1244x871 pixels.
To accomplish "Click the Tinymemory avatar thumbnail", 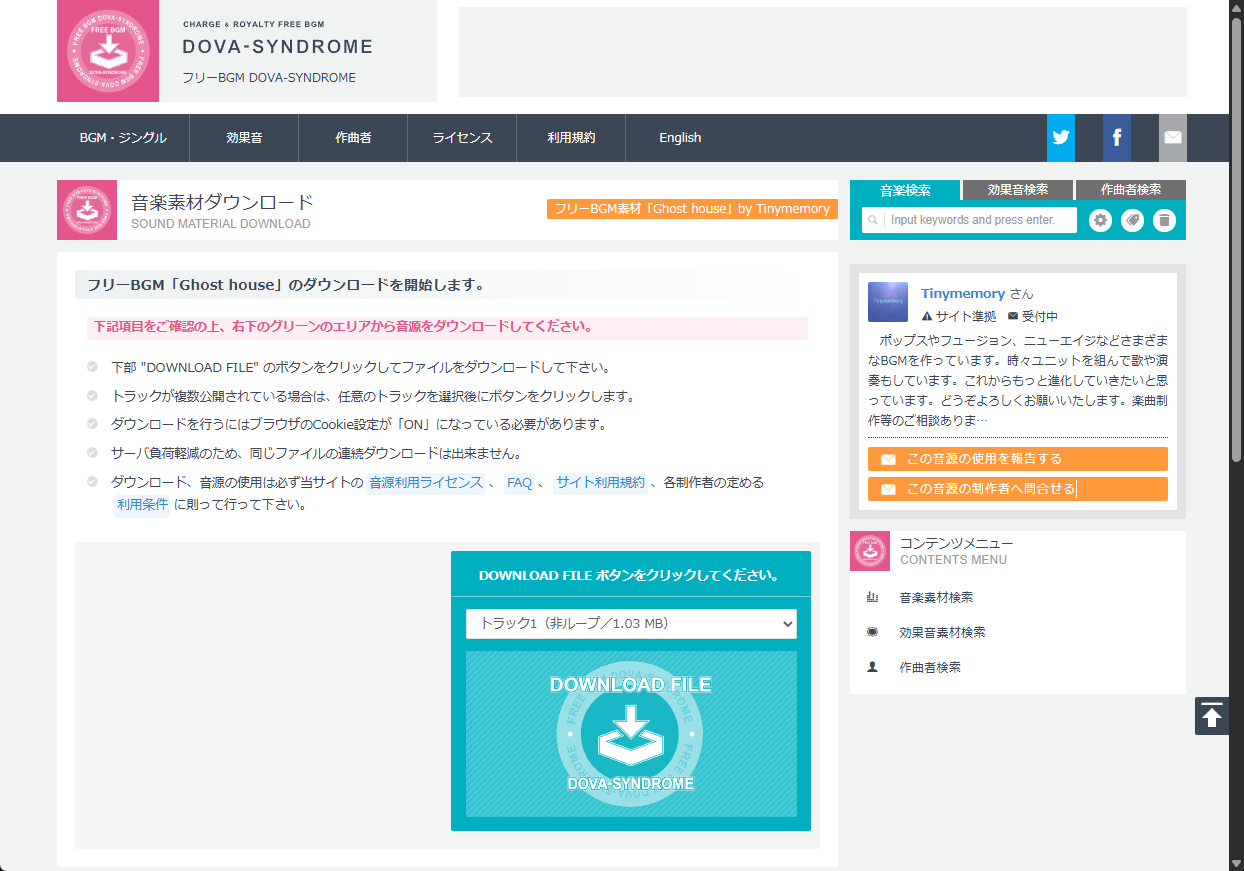I will 888,301.
